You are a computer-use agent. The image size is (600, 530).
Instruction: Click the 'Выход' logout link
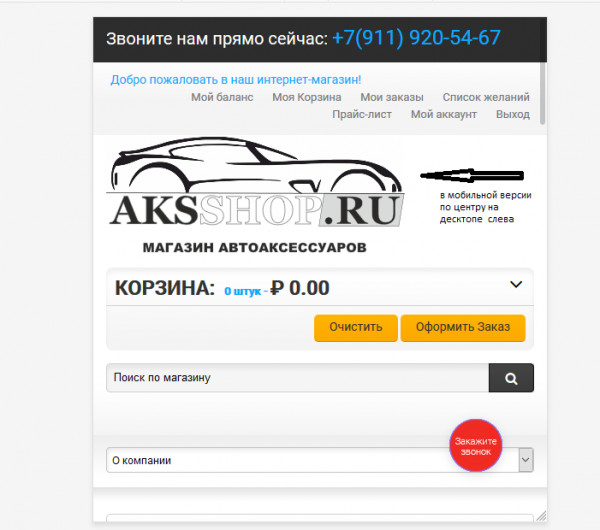[513, 114]
